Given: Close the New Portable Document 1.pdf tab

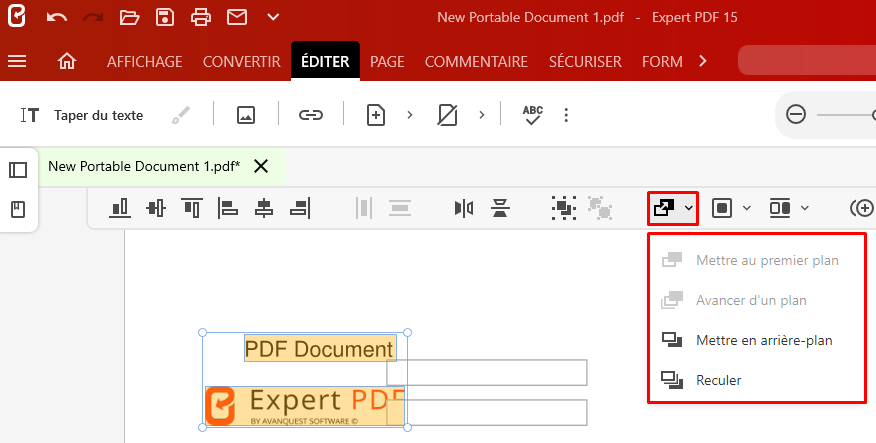Looking at the screenshot, I should coord(261,166).
